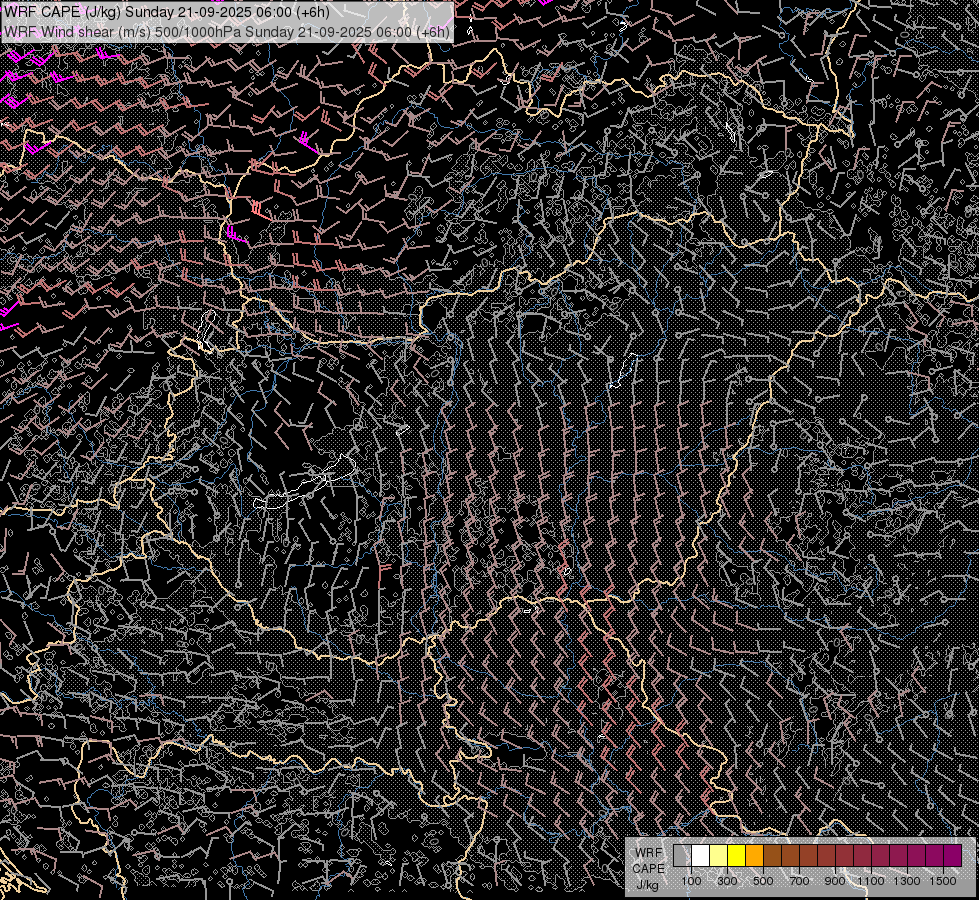Click the first brown swatch after orange
This screenshot has height=900, width=979.
[x=772, y=855]
